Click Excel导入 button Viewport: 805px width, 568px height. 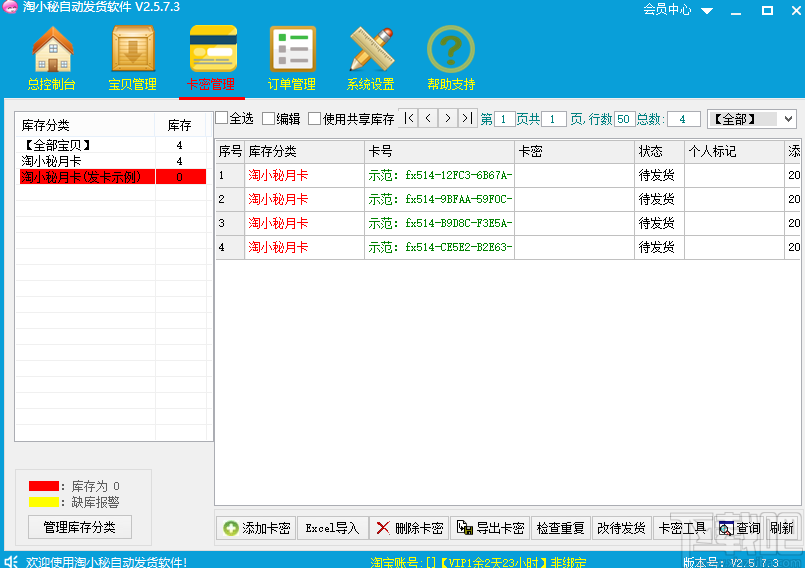coord(333,528)
